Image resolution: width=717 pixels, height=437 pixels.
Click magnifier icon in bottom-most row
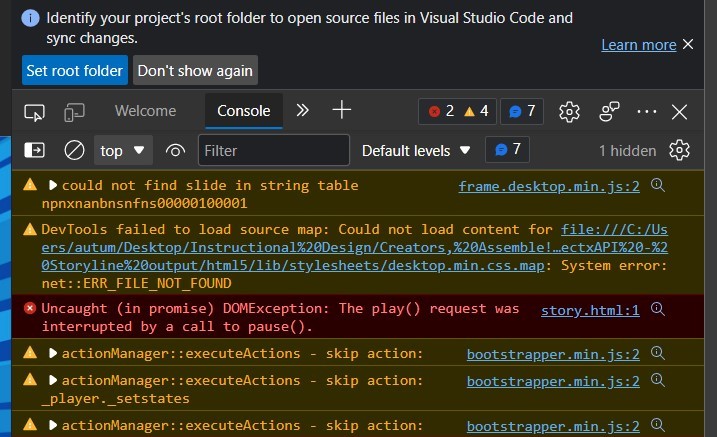[x=658, y=424]
